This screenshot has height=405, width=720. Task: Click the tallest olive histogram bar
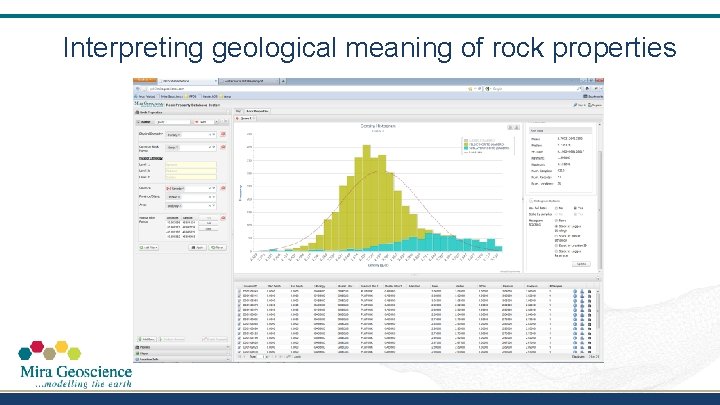pos(366,198)
